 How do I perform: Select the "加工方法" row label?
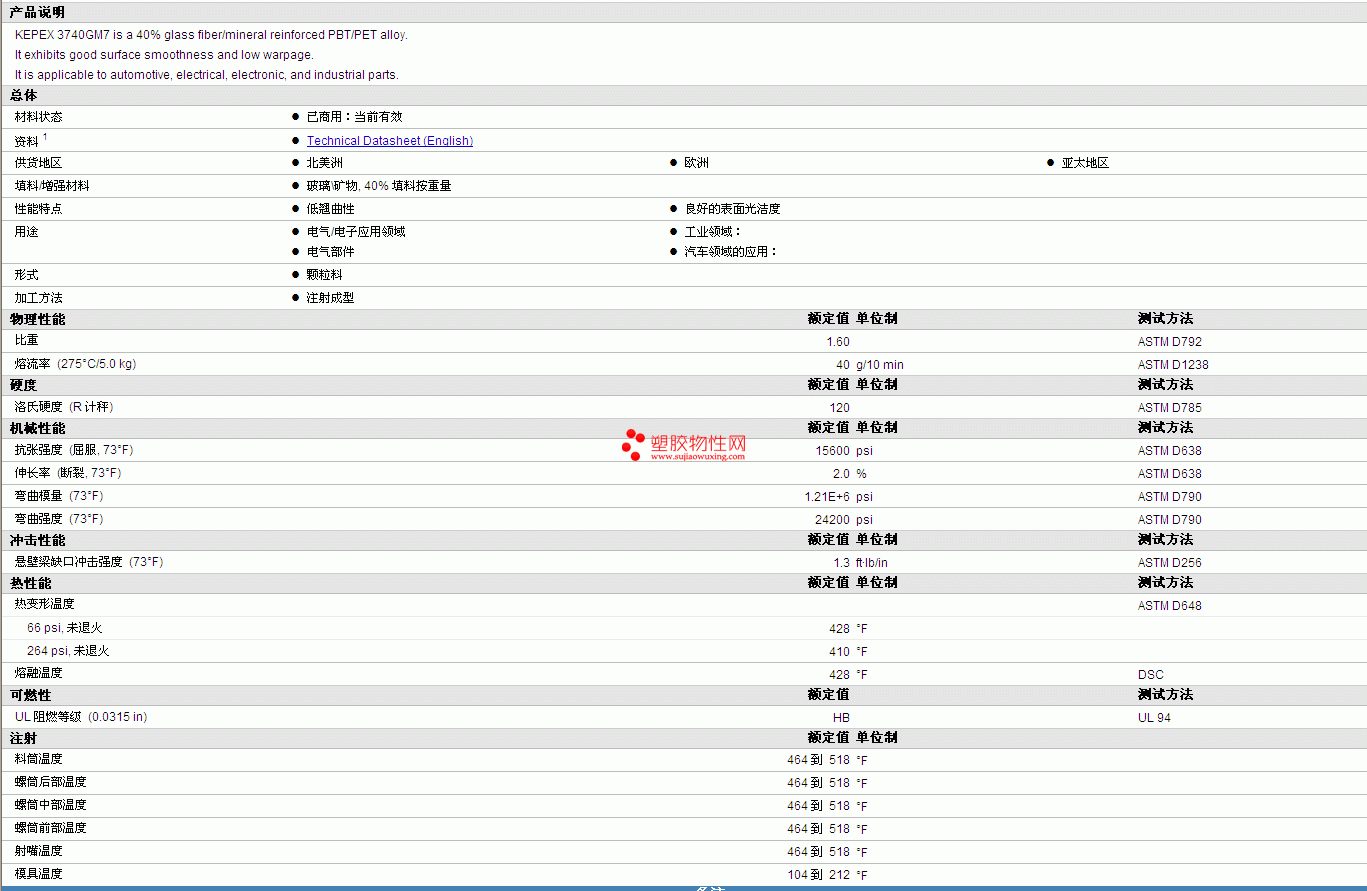[x=38, y=298]
